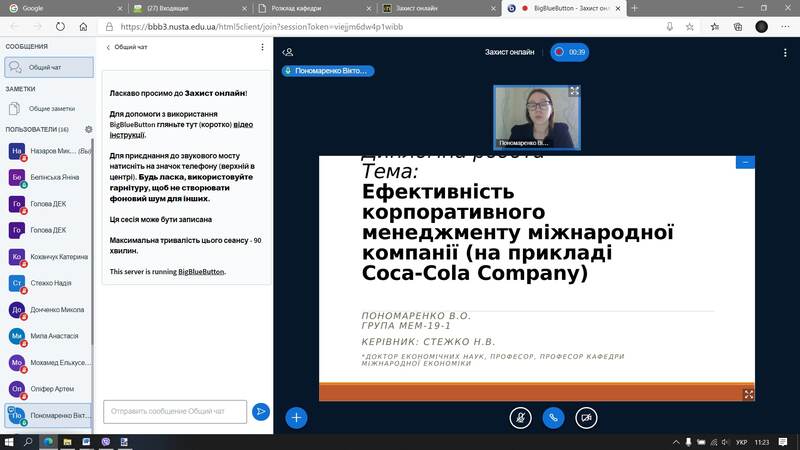Open the Viber app in the taskbar
Viewport: 800px width, 450px height.
tap(106, 442)
